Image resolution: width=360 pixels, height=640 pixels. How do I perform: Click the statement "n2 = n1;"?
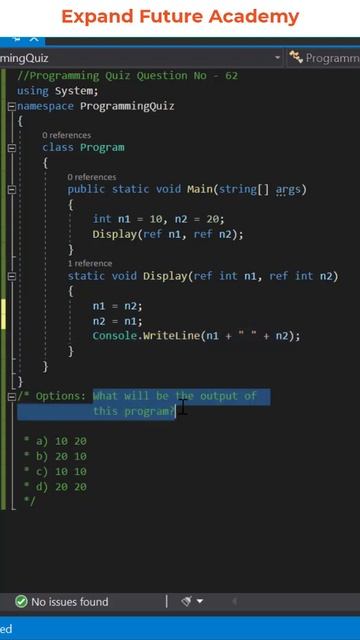tap(118, 321)
